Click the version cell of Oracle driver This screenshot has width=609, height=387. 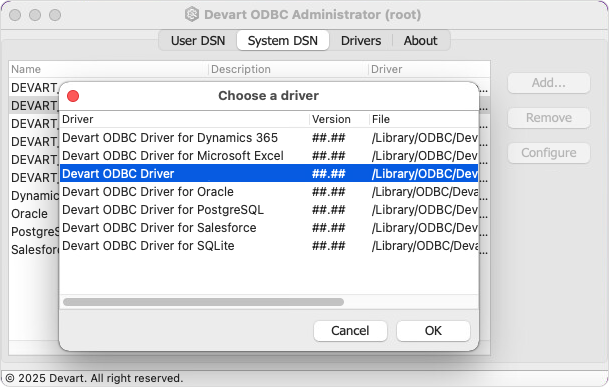[329, 192]
